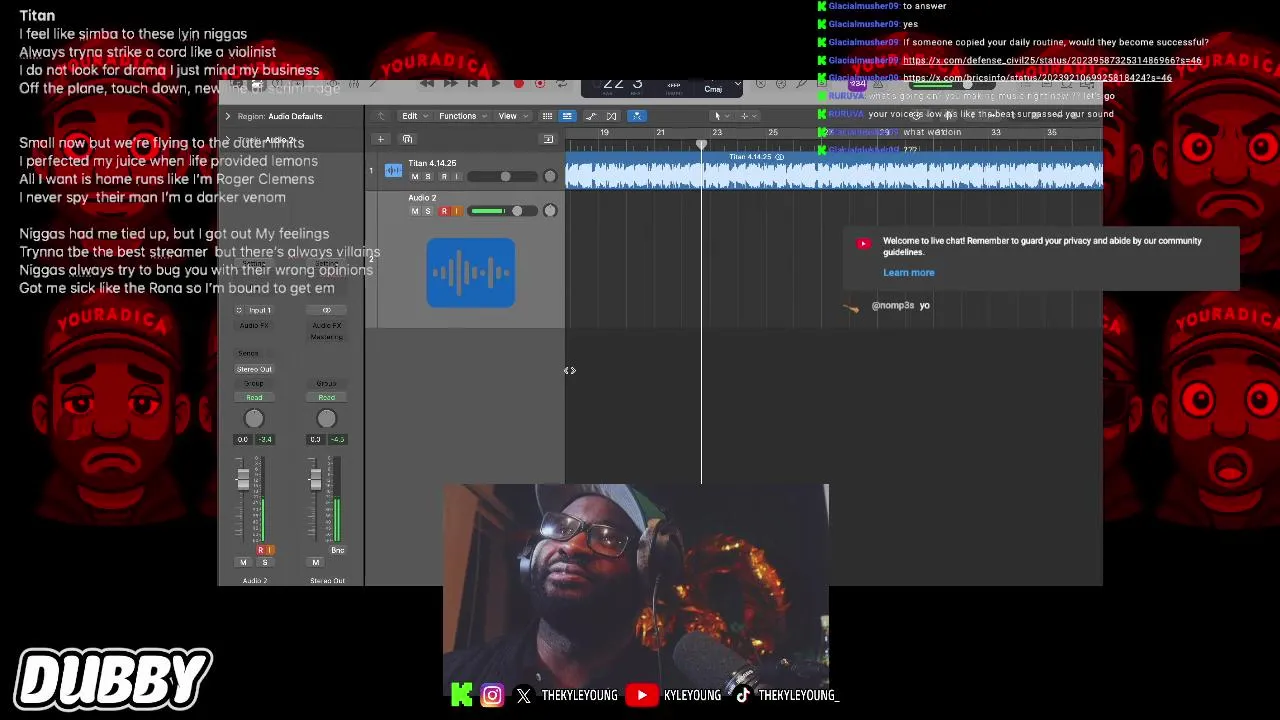The image size is (1280, 720).
Task: Click the Titan 4.14.25 track pan knob
Action: point(550,177)
